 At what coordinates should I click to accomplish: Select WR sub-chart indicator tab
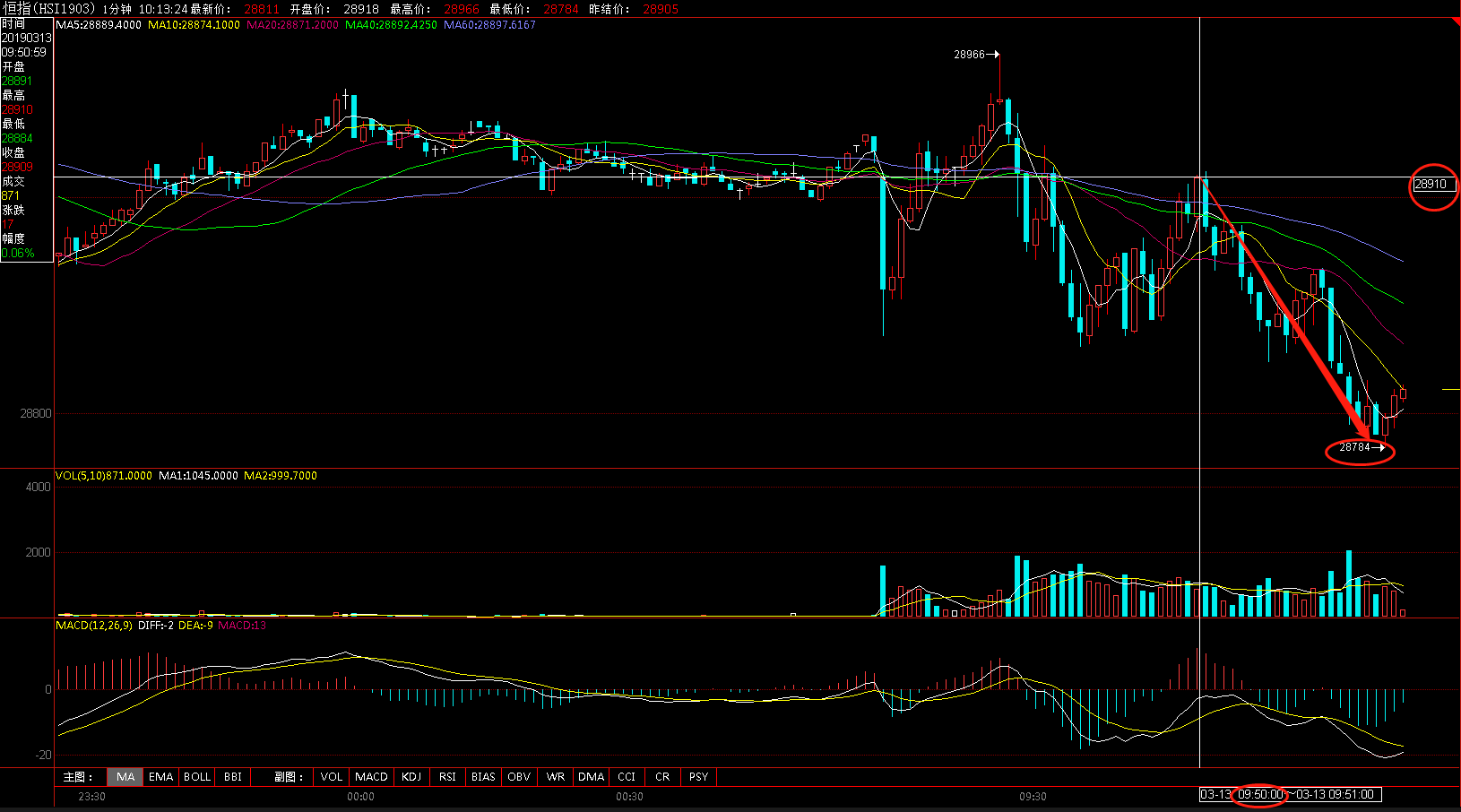(556, 777)
